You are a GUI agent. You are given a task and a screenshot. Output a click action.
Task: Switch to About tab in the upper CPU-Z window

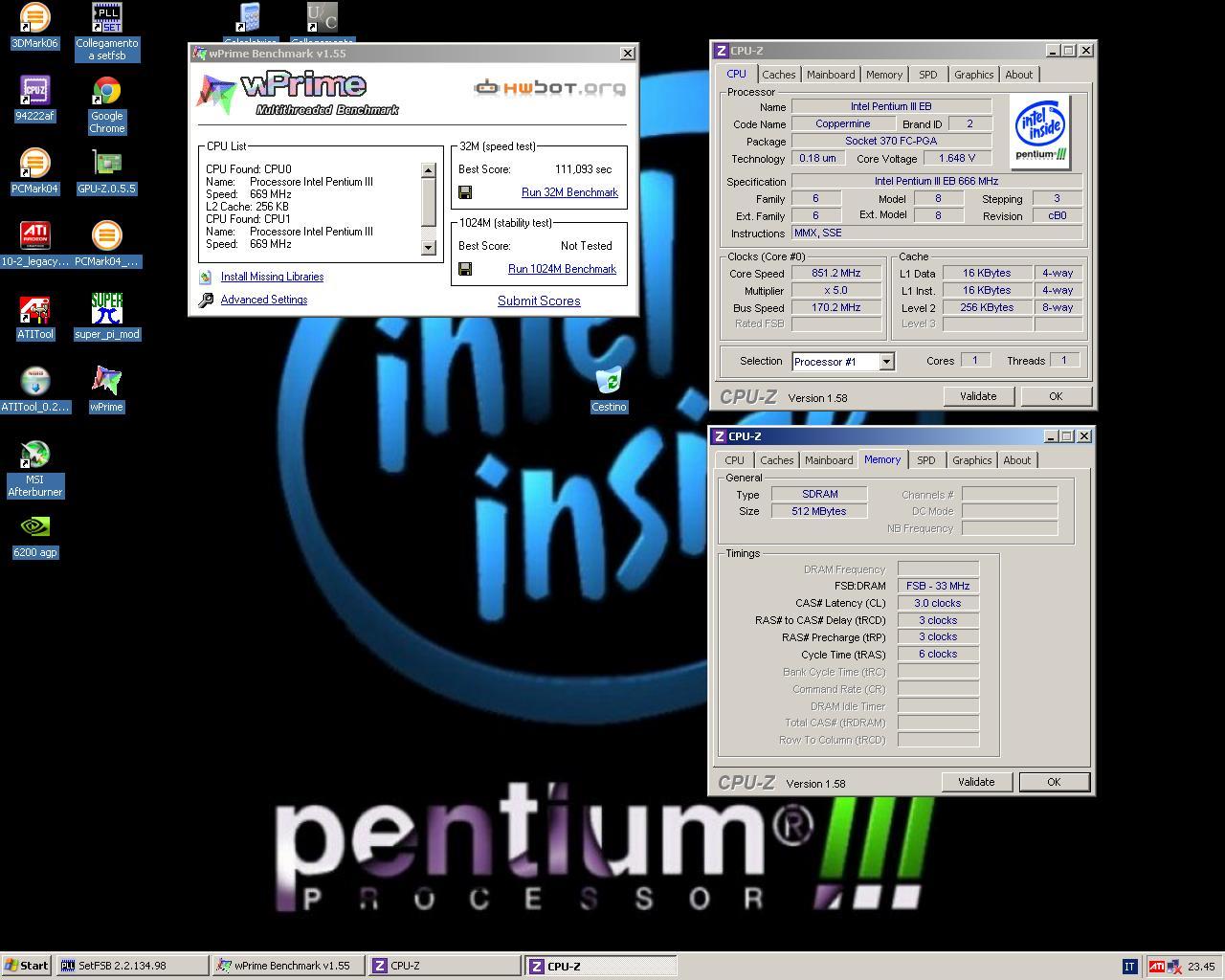coord(1018,75)
